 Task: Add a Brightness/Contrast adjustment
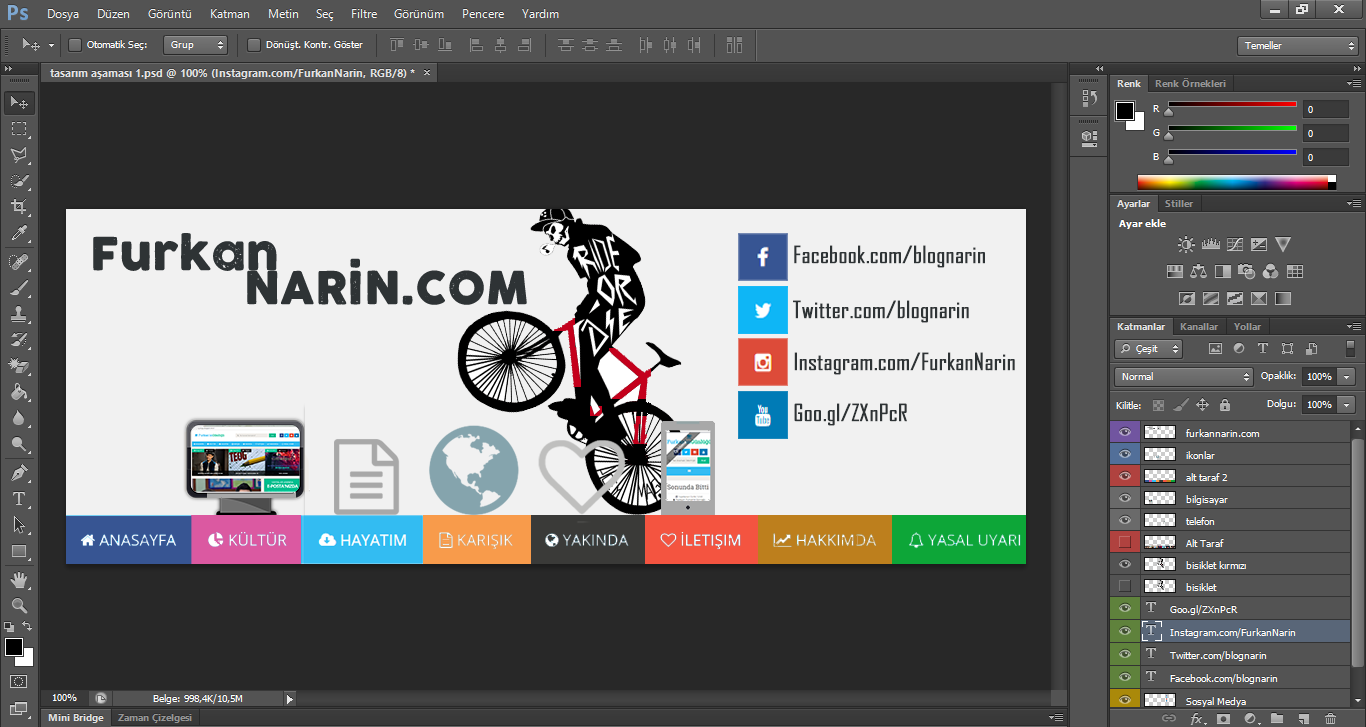[1186, 244]
